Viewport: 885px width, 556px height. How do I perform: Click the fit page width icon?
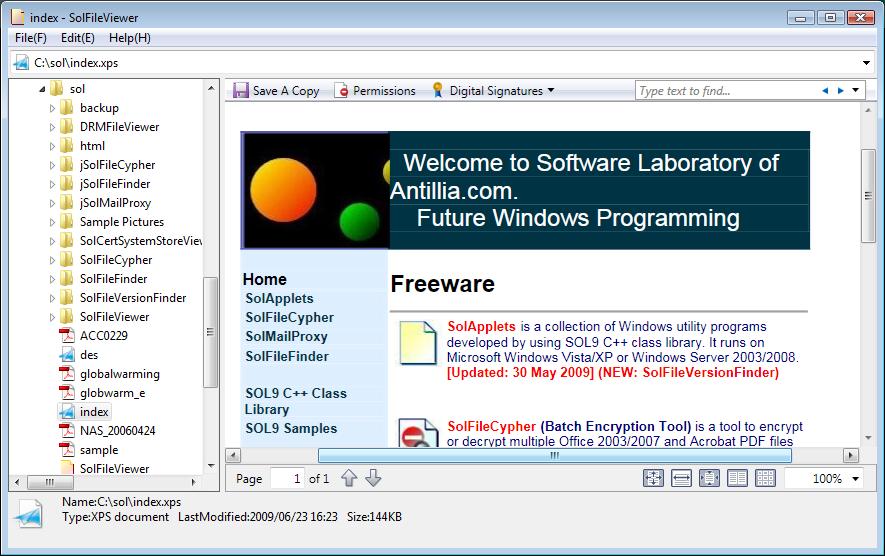[x=681, y=478]
